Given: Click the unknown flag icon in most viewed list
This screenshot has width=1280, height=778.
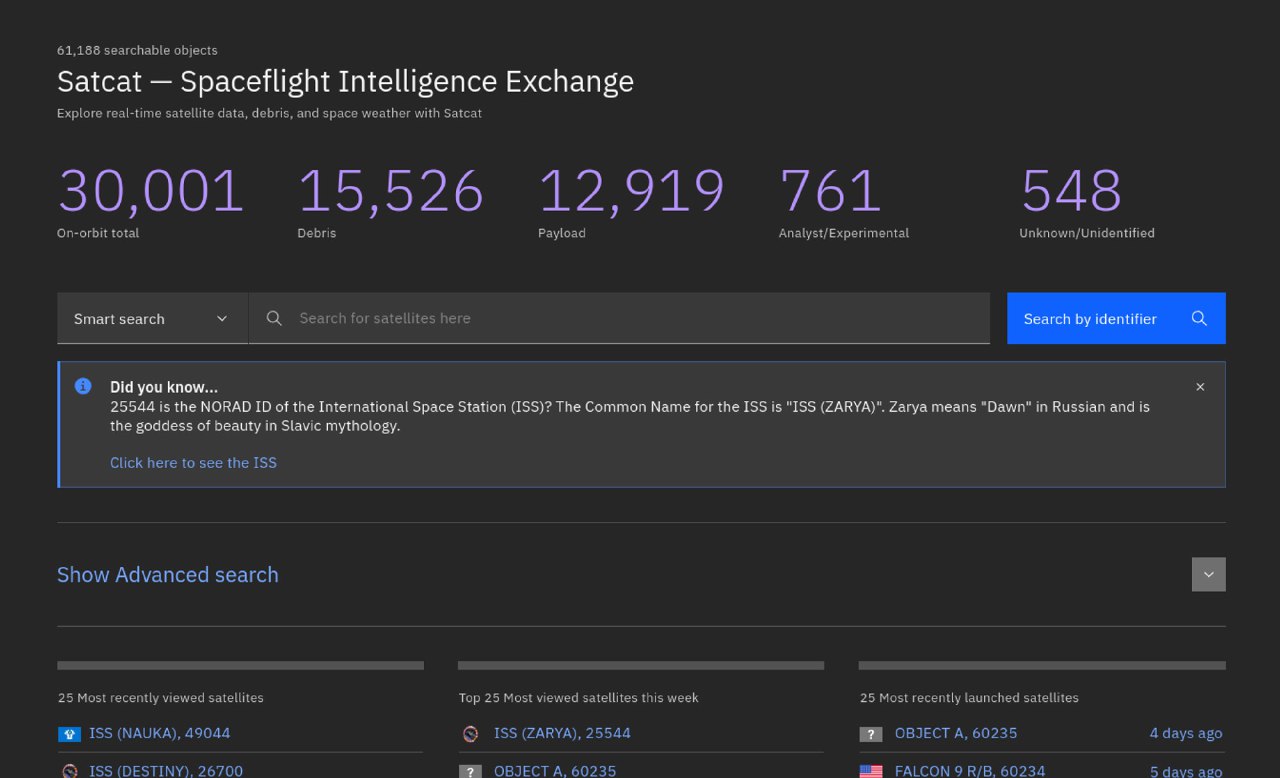Looking at the screenshot, I should 470,771.
